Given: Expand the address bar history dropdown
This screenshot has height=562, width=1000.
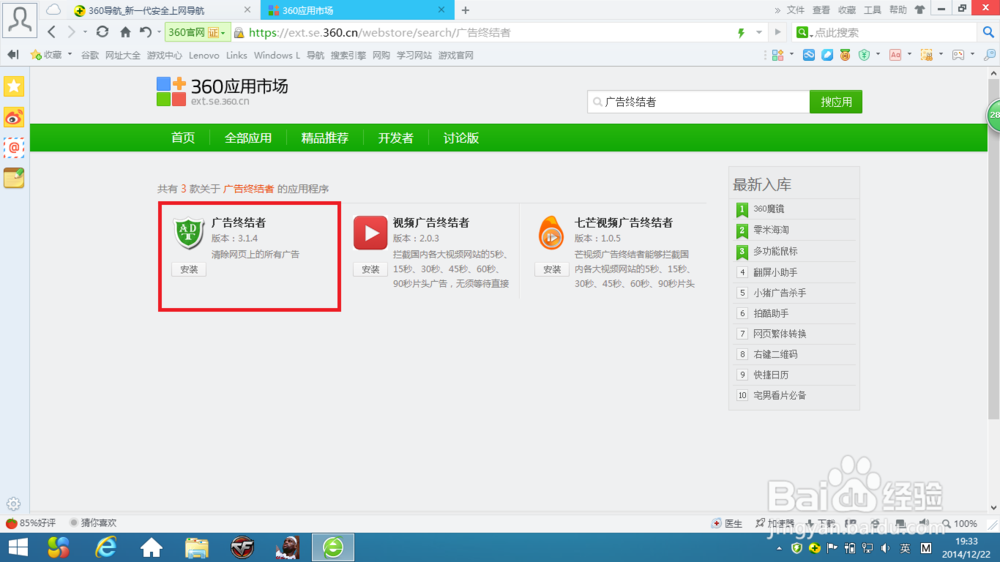Looking at the screenshot, I should [x=759, y=33].
